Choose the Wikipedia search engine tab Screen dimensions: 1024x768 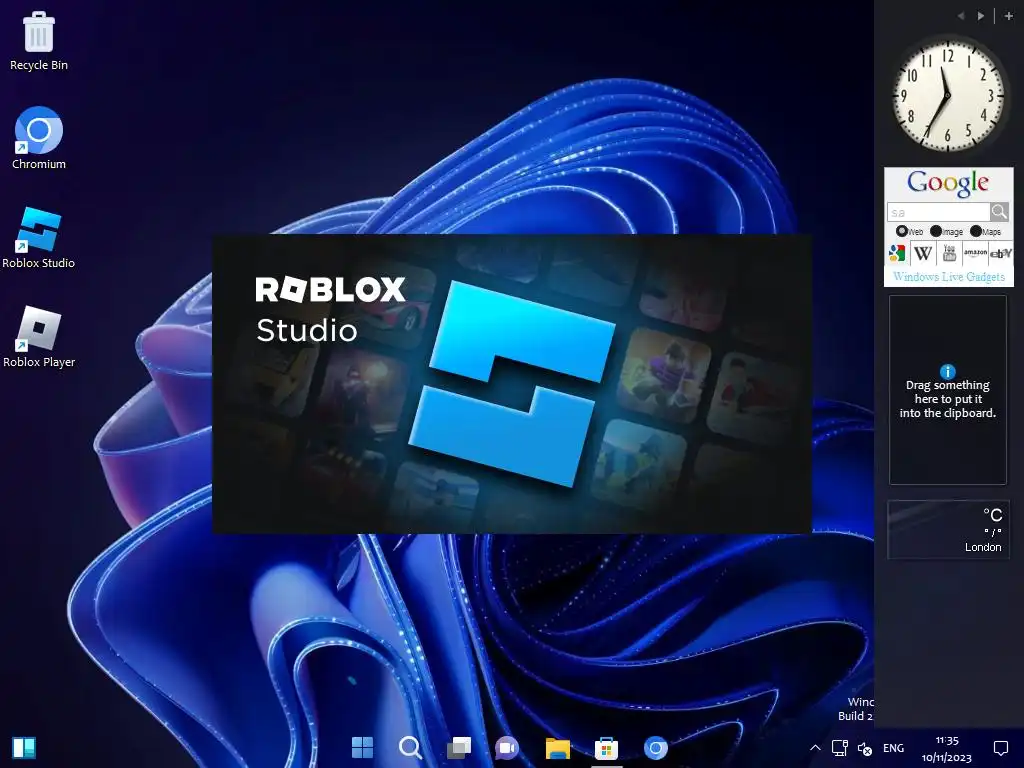(x=923, y=253)
